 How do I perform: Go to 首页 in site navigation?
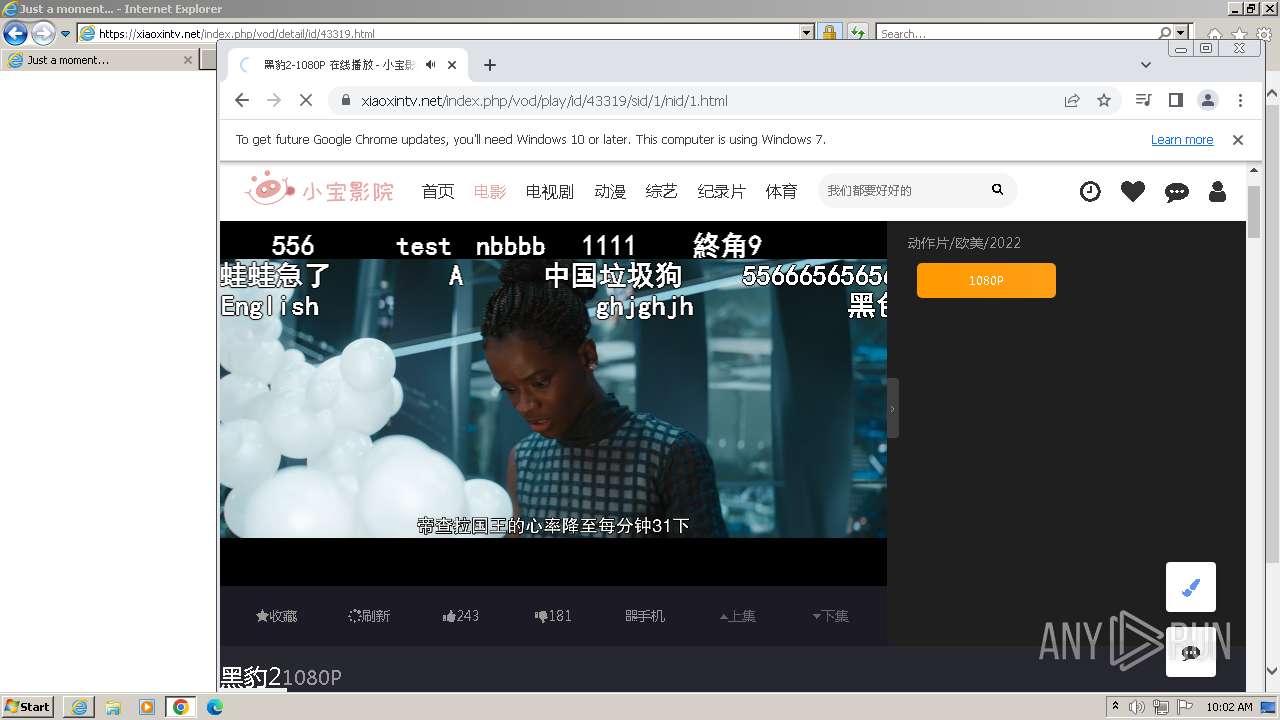coord(438,191)
